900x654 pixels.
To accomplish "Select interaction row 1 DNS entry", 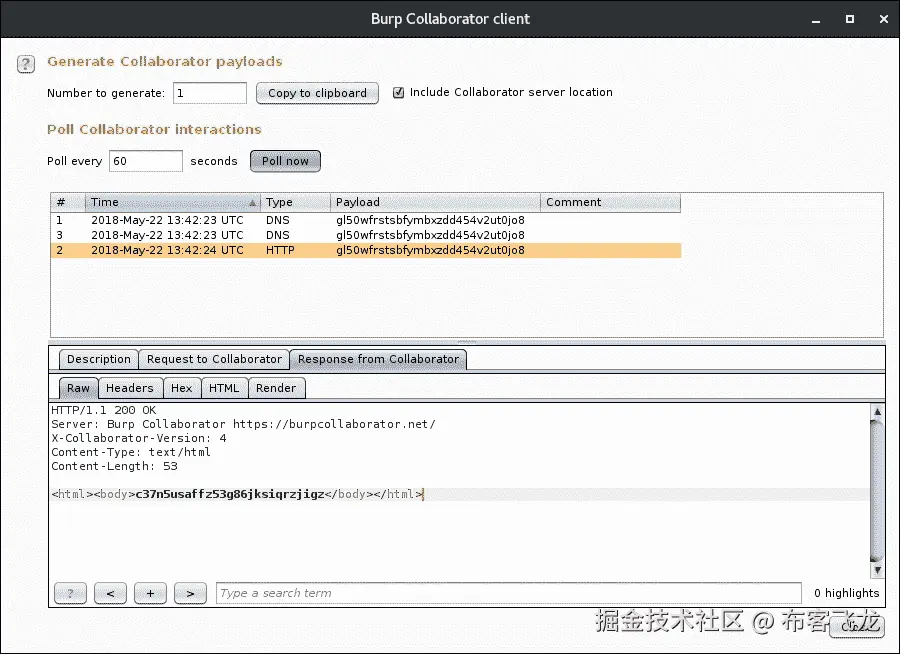I will coord(366,220).
